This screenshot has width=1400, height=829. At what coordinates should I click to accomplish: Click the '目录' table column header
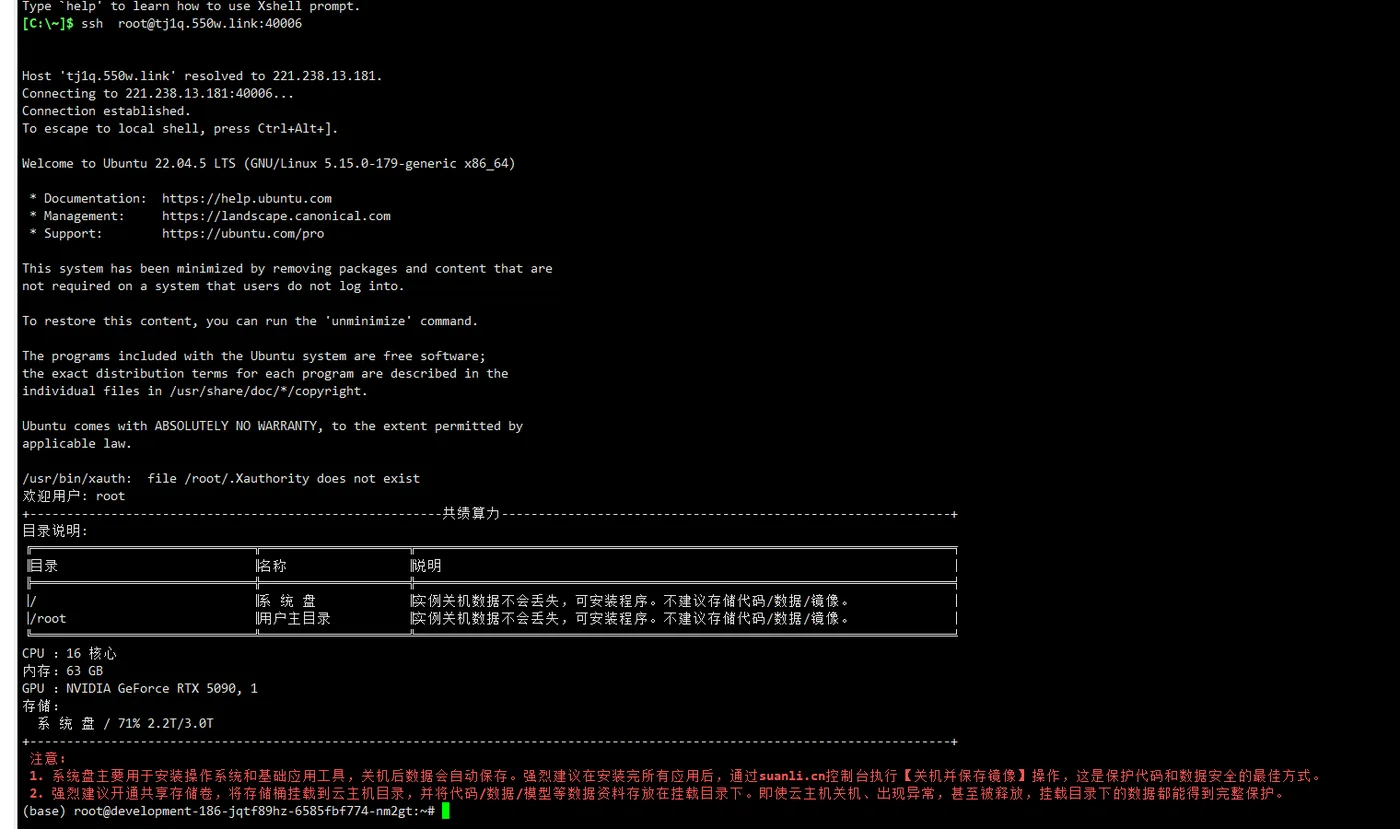[44, 566]
